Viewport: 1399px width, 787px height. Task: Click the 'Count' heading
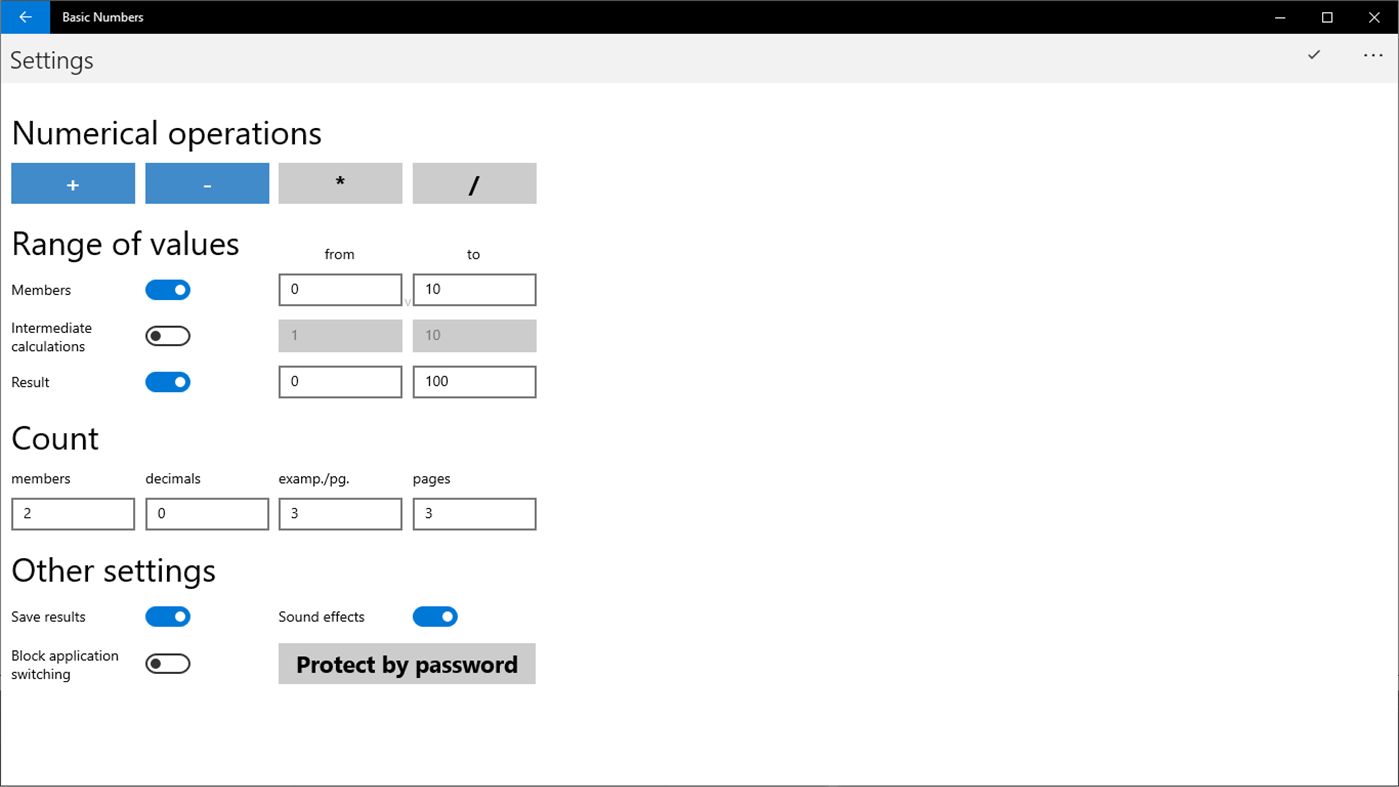point(55,438)
